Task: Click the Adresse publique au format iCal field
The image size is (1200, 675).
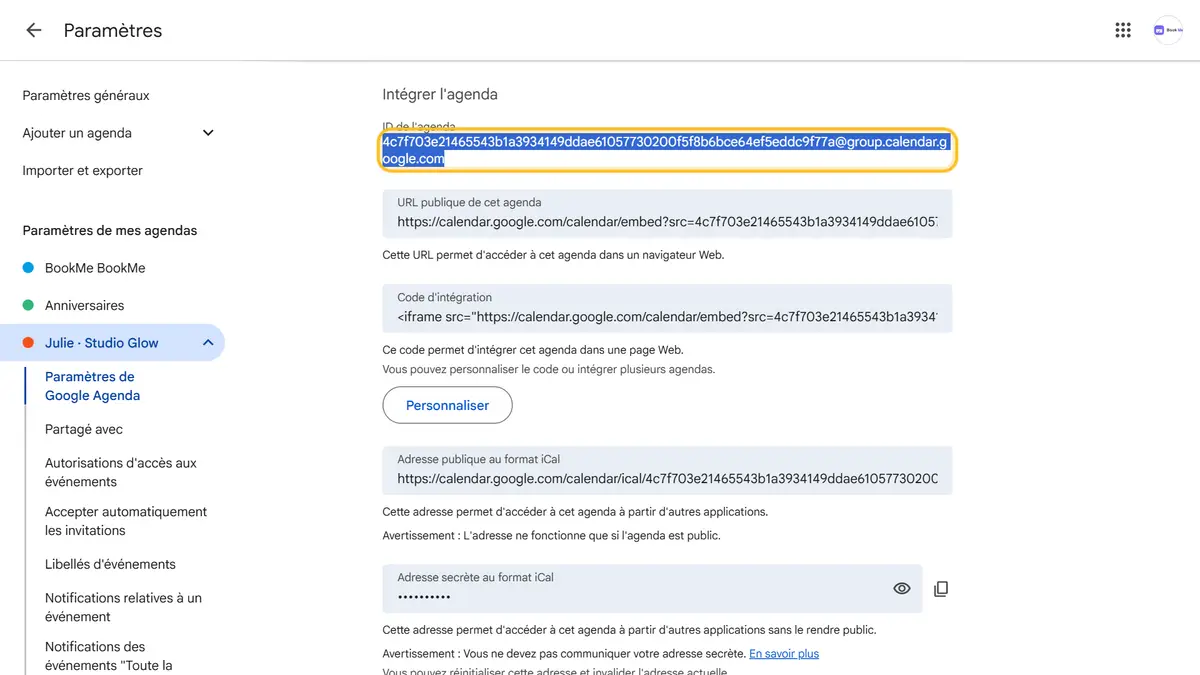Action: pos(667,470)
